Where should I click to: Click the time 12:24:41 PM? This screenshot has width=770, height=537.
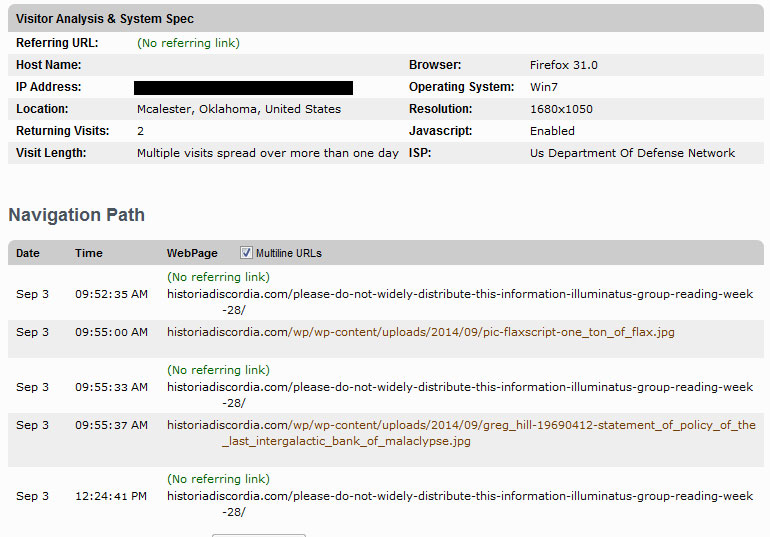111,496
